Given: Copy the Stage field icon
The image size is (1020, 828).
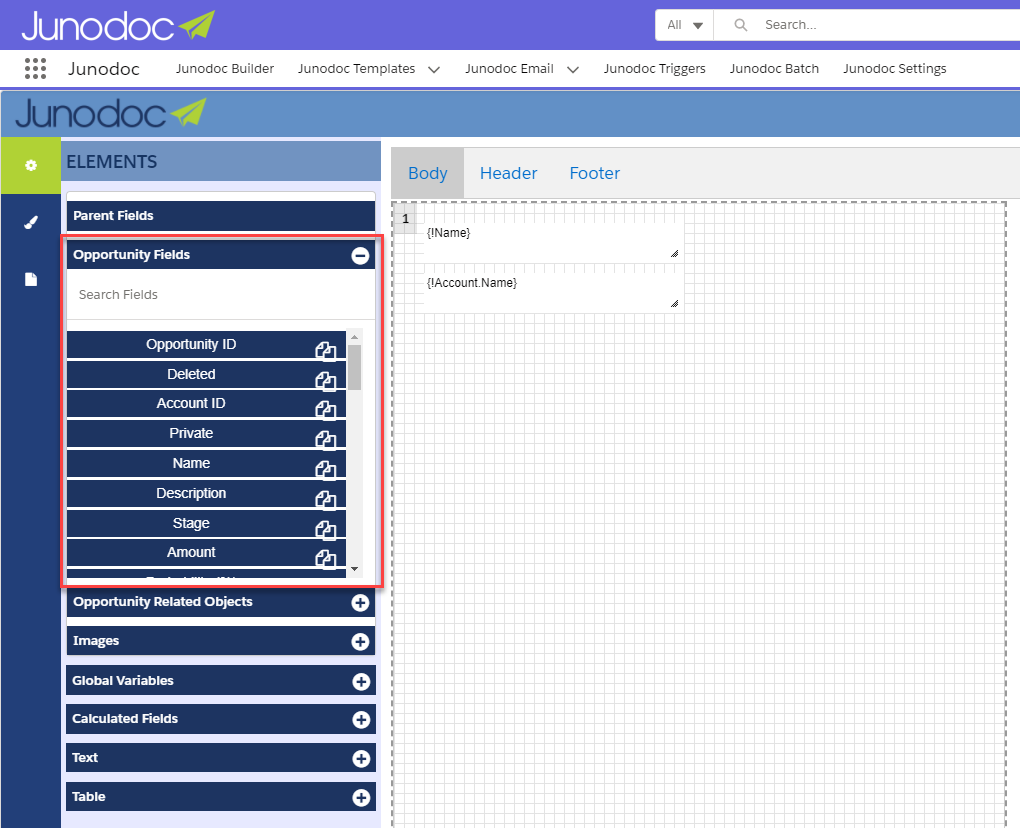Looking at the screenshot, I should tap(325, 529).
